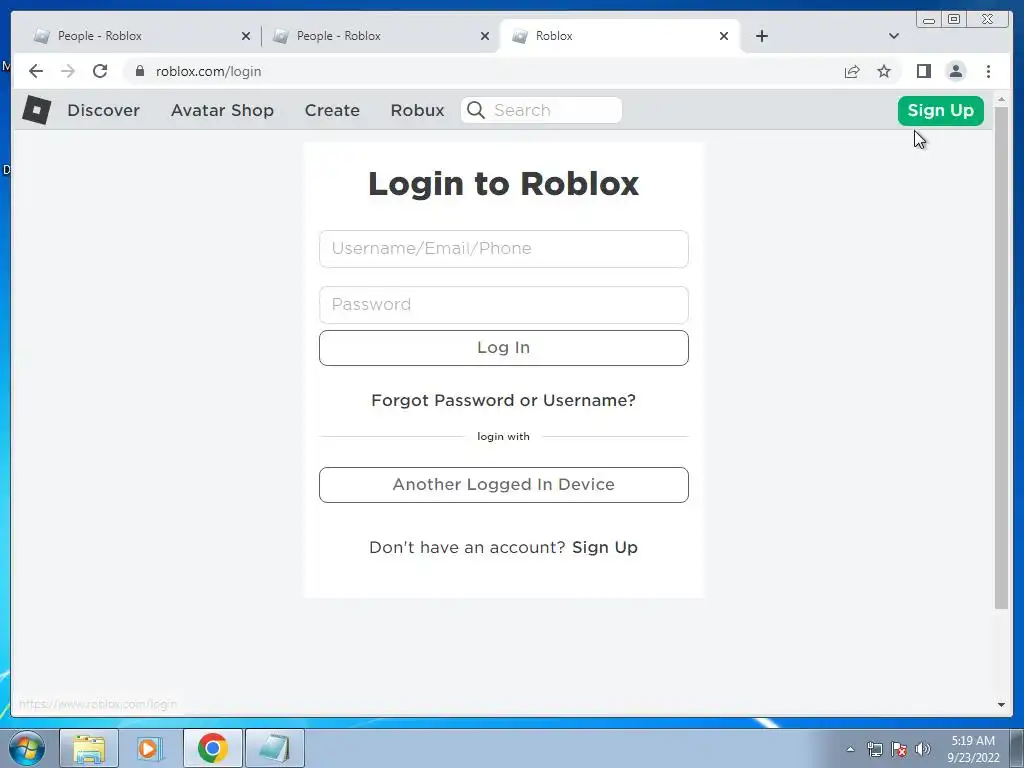Image resolution: width=1024 pixels, height=768 pixels.
Task: Click the network tray icon
Action: tap(874, 749)
